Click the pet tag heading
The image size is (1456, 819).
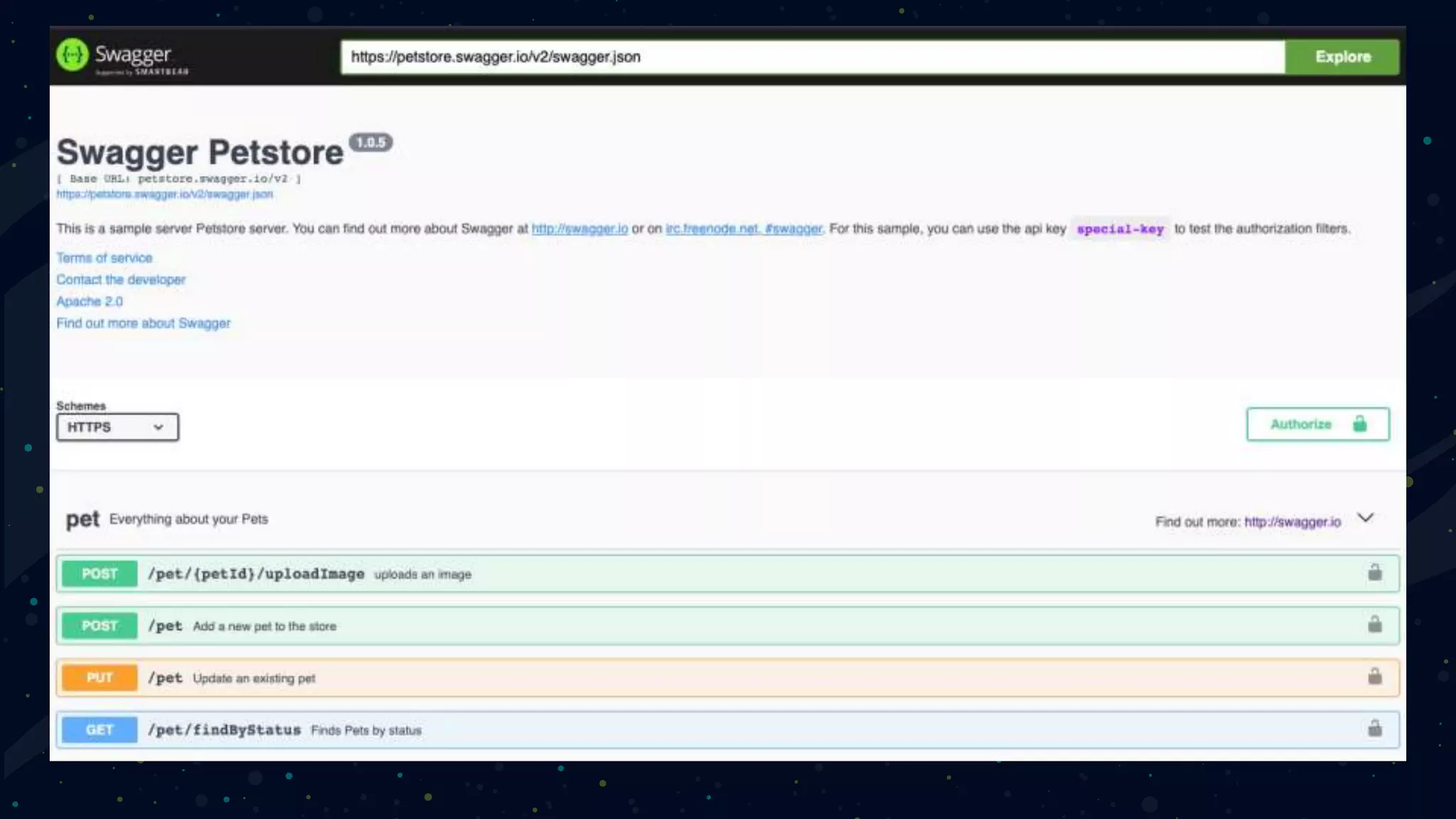tap(82, 520)
